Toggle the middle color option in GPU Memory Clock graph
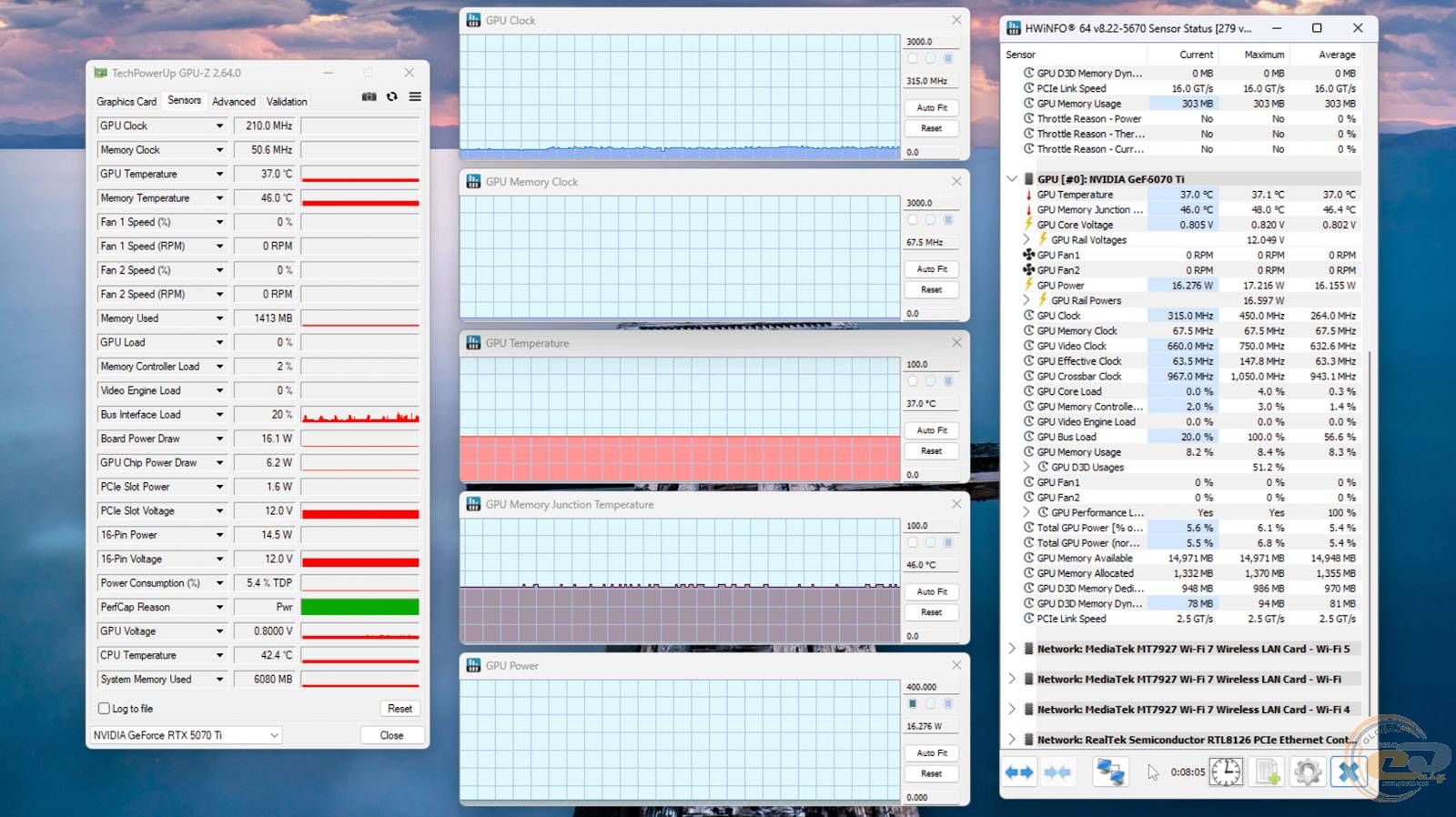This screenshot has height=817, width=1456. 930,220
